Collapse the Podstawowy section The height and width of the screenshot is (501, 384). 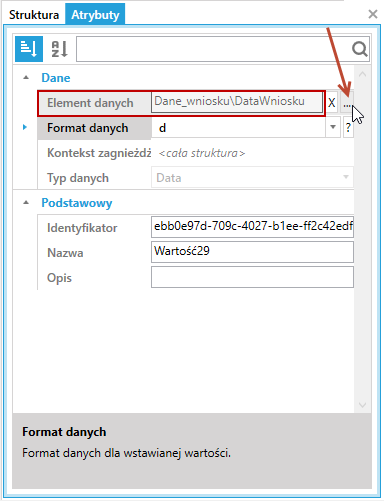[x=26, y=203]
